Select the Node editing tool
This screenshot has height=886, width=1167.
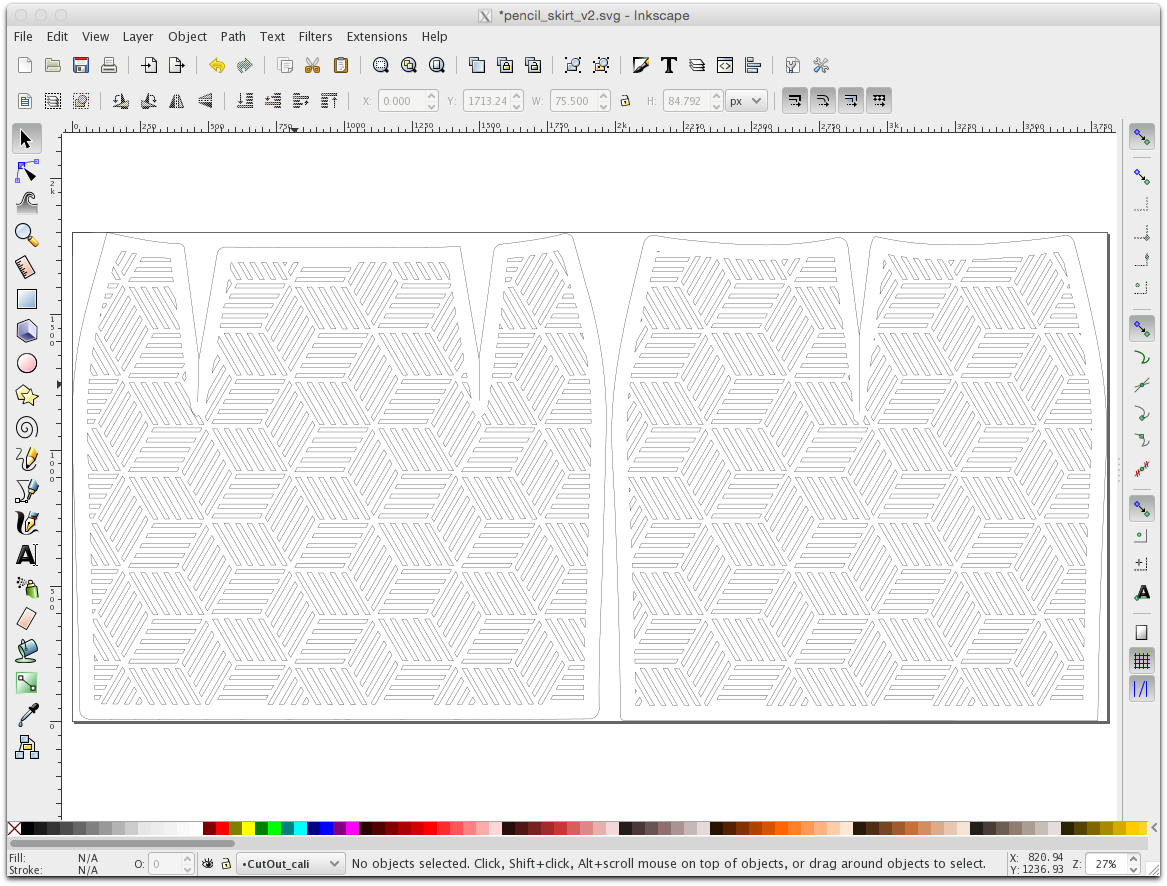(x=27, y=172)
